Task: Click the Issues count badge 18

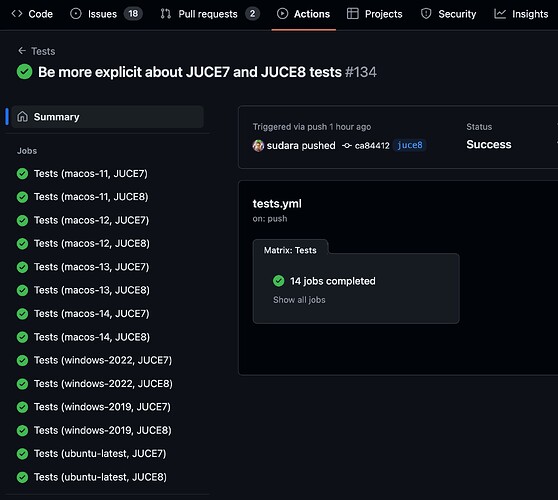Action: (x=133, y=14)
